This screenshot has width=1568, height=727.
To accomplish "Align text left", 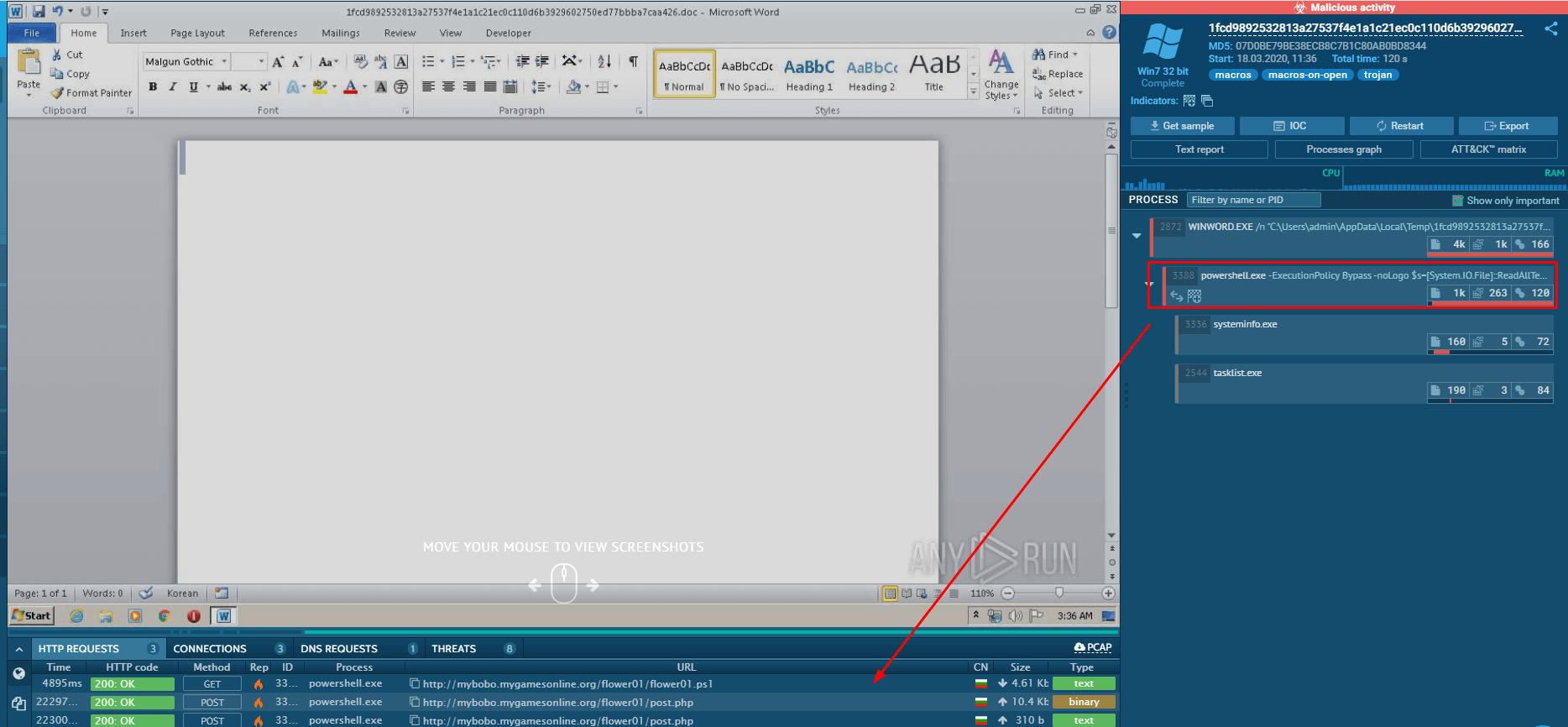I will click(428, 86).
